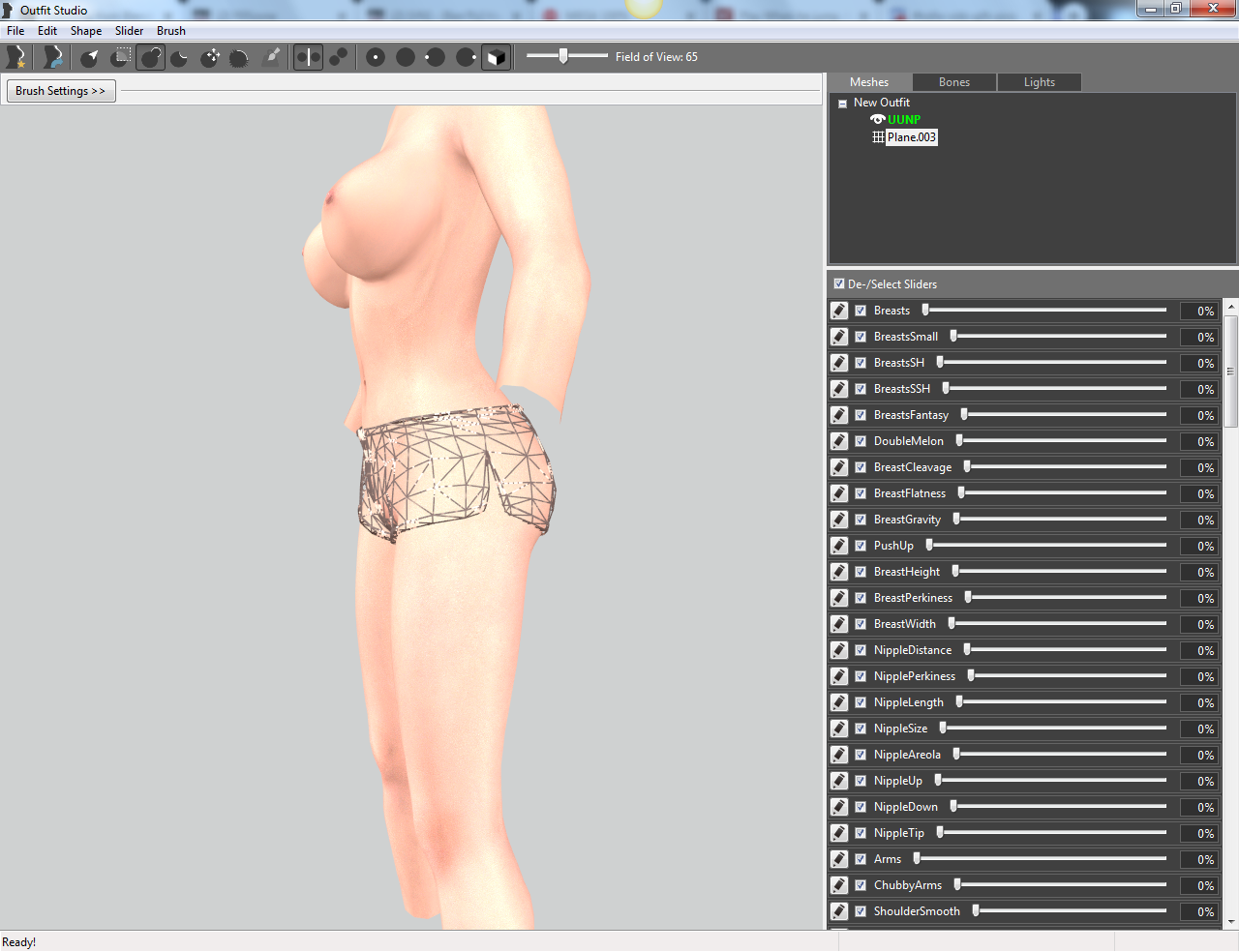
Task: Open the Slider menu
Action: (129, 31)
